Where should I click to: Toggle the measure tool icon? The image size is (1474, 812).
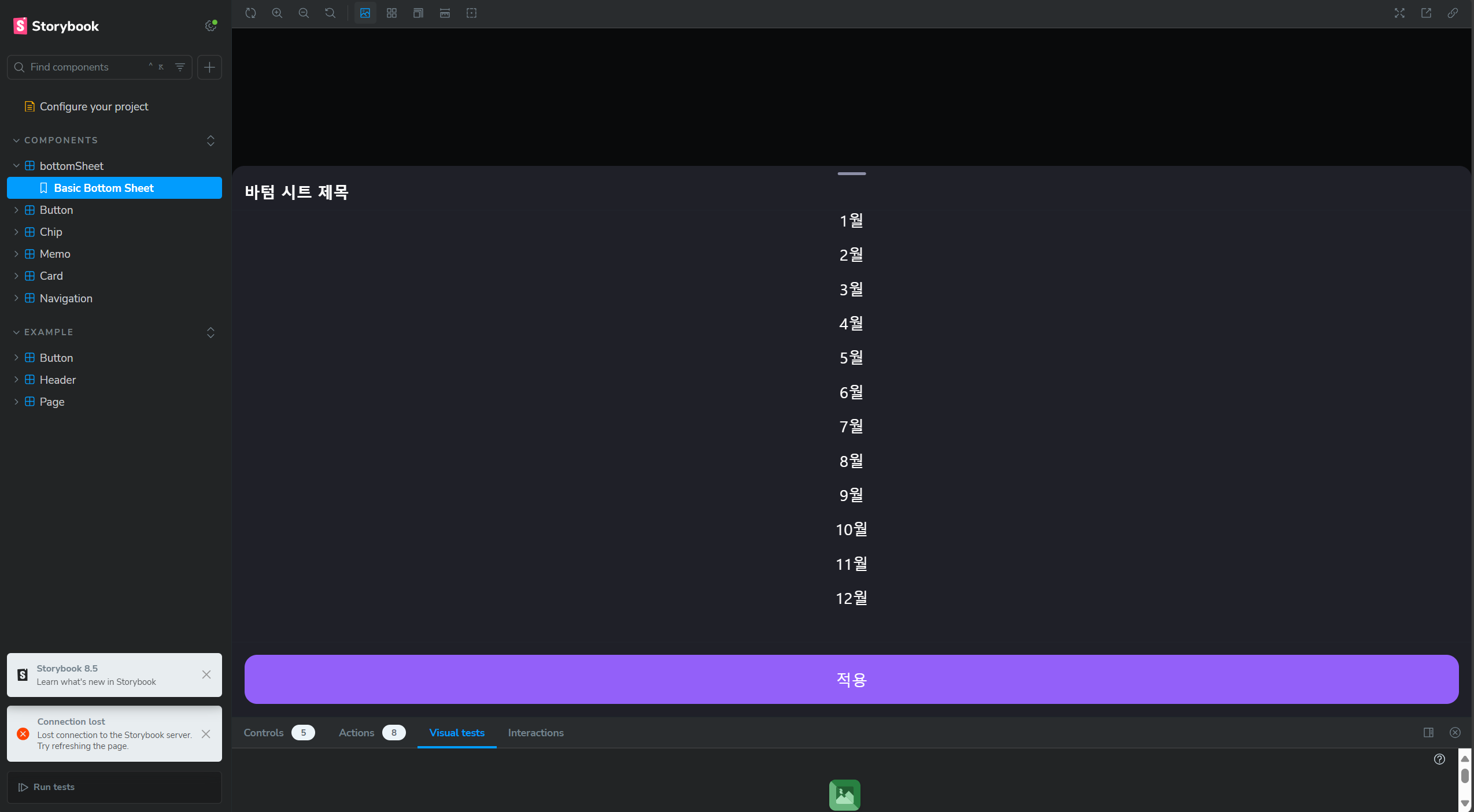point(445,13)
